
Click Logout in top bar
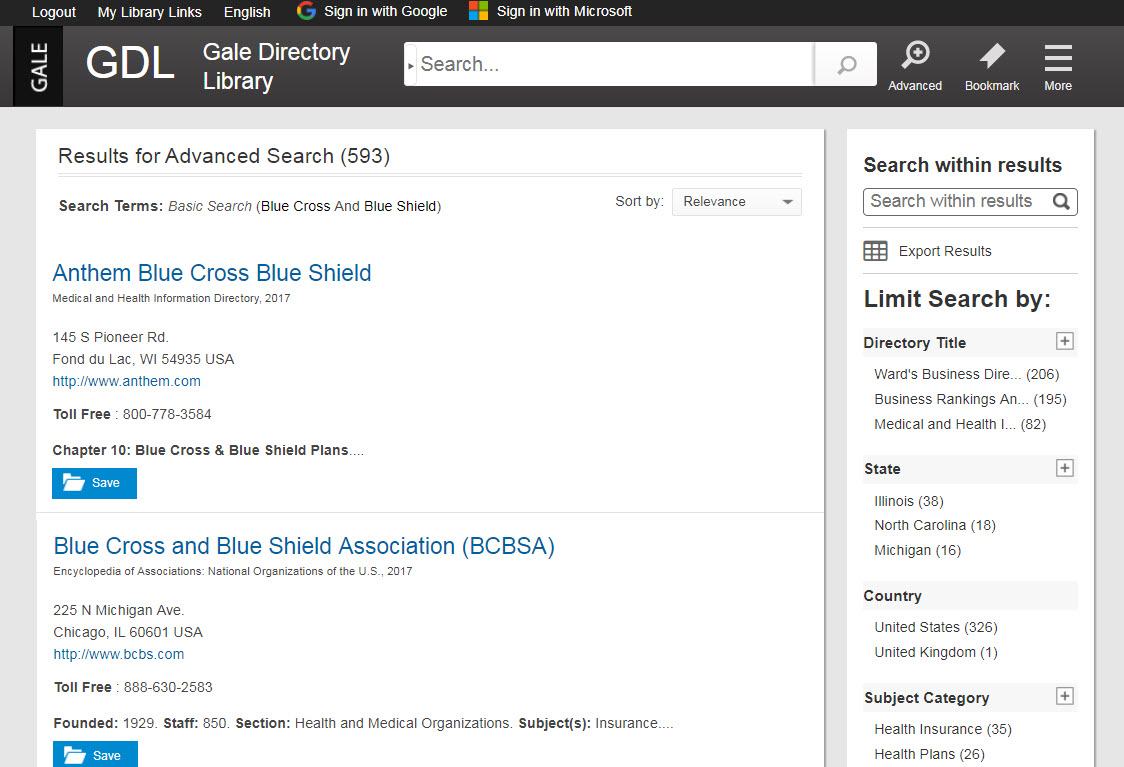[54, 12]
